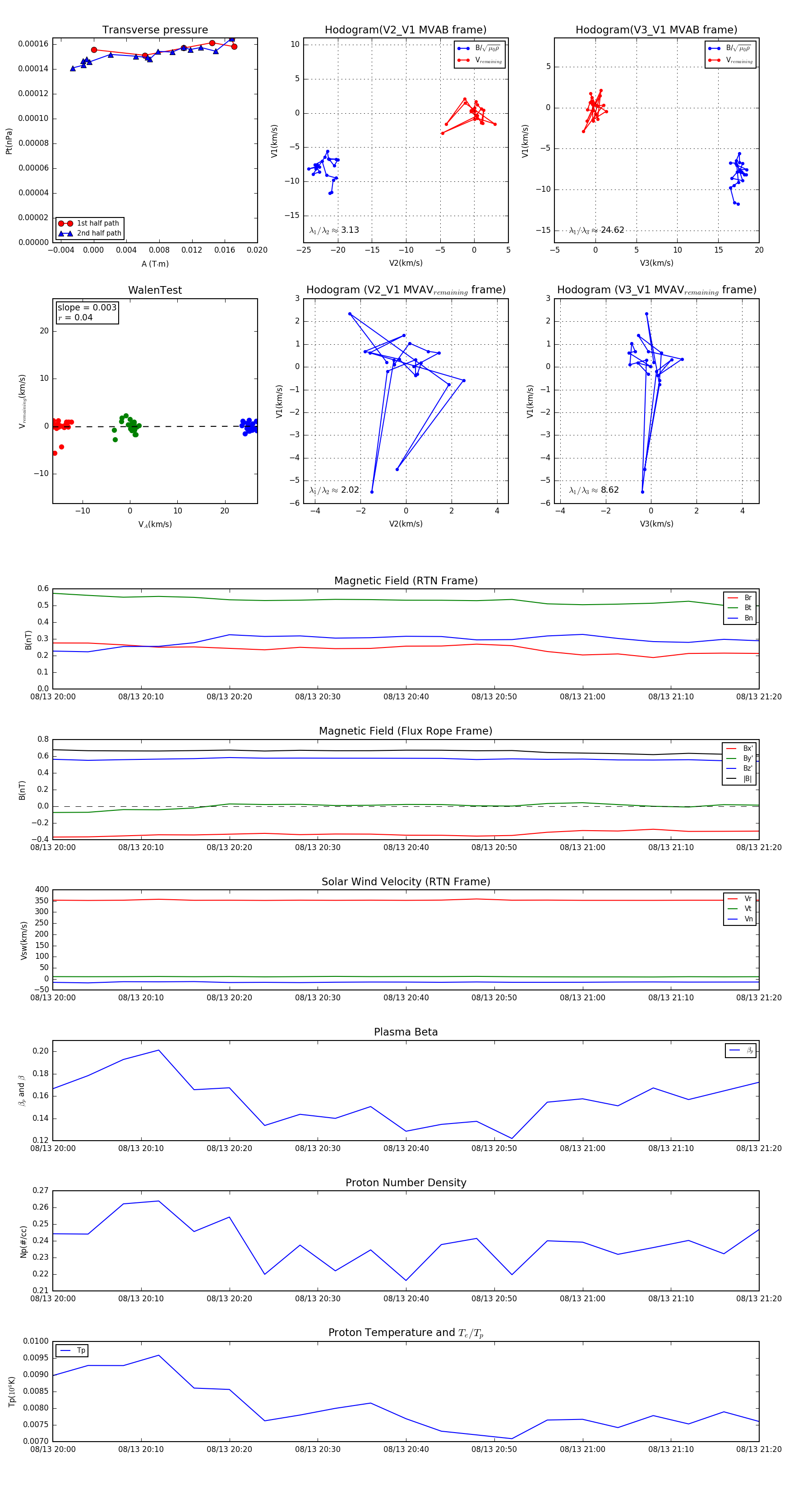The width and height of the screenshot is (812, 1489).
Task: Click the 'Plasma Beta' plot title
Action: tap(406, 1032)
